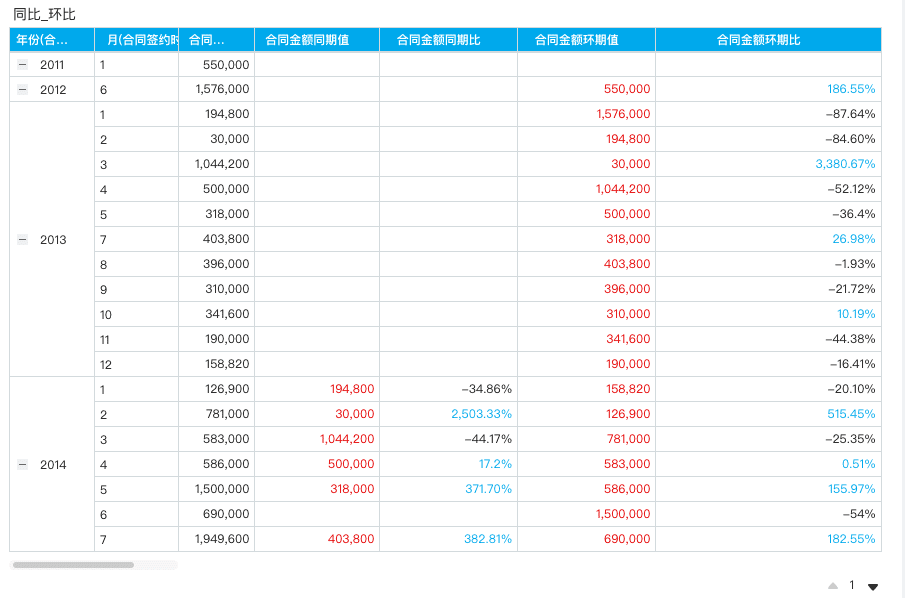This screenshot has width=905, height=598.
Task: Click the 年份(合... column header
Action: 52,40
